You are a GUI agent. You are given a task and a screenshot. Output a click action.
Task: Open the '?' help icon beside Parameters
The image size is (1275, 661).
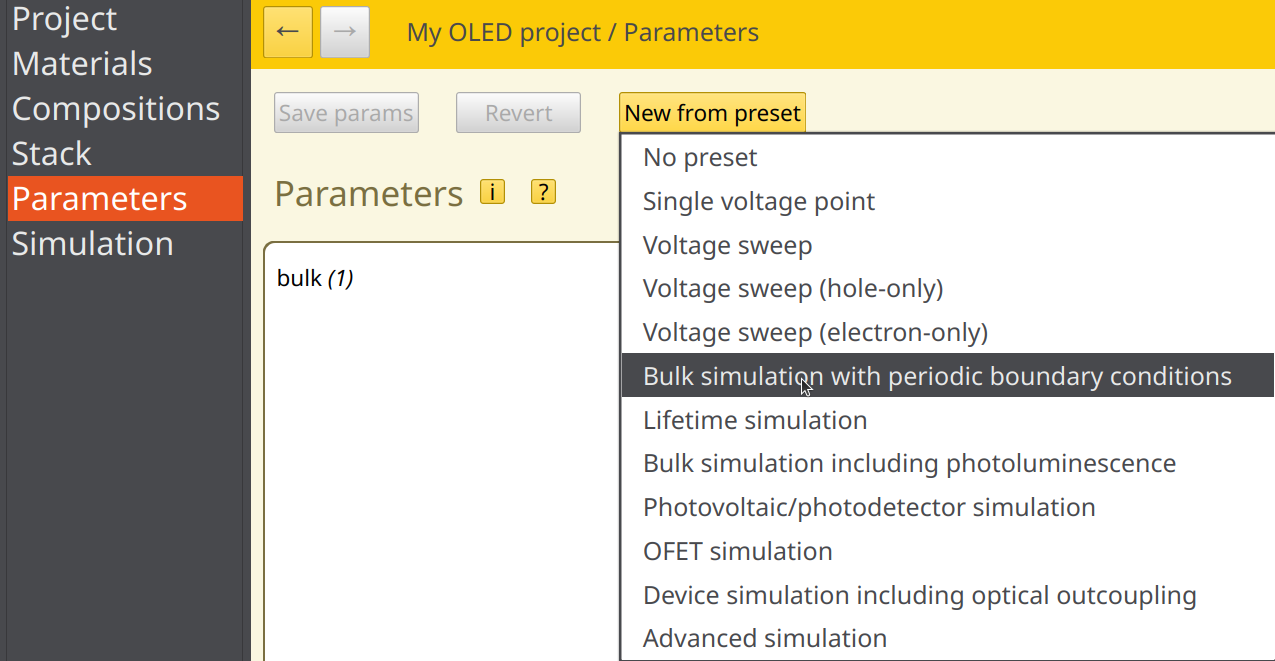pyautogui.click(x=542, y=192)
